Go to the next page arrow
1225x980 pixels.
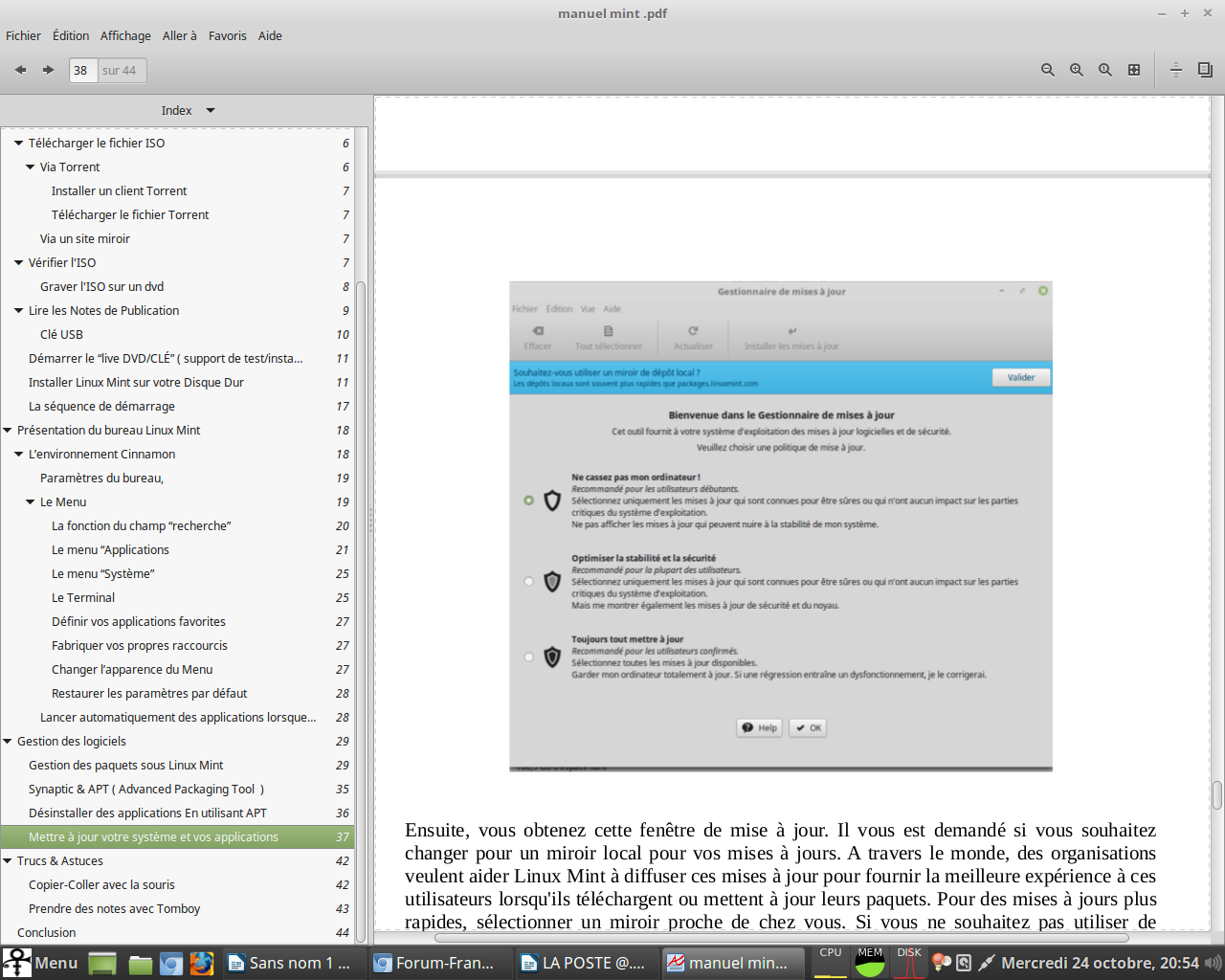(x=48, y=70)
